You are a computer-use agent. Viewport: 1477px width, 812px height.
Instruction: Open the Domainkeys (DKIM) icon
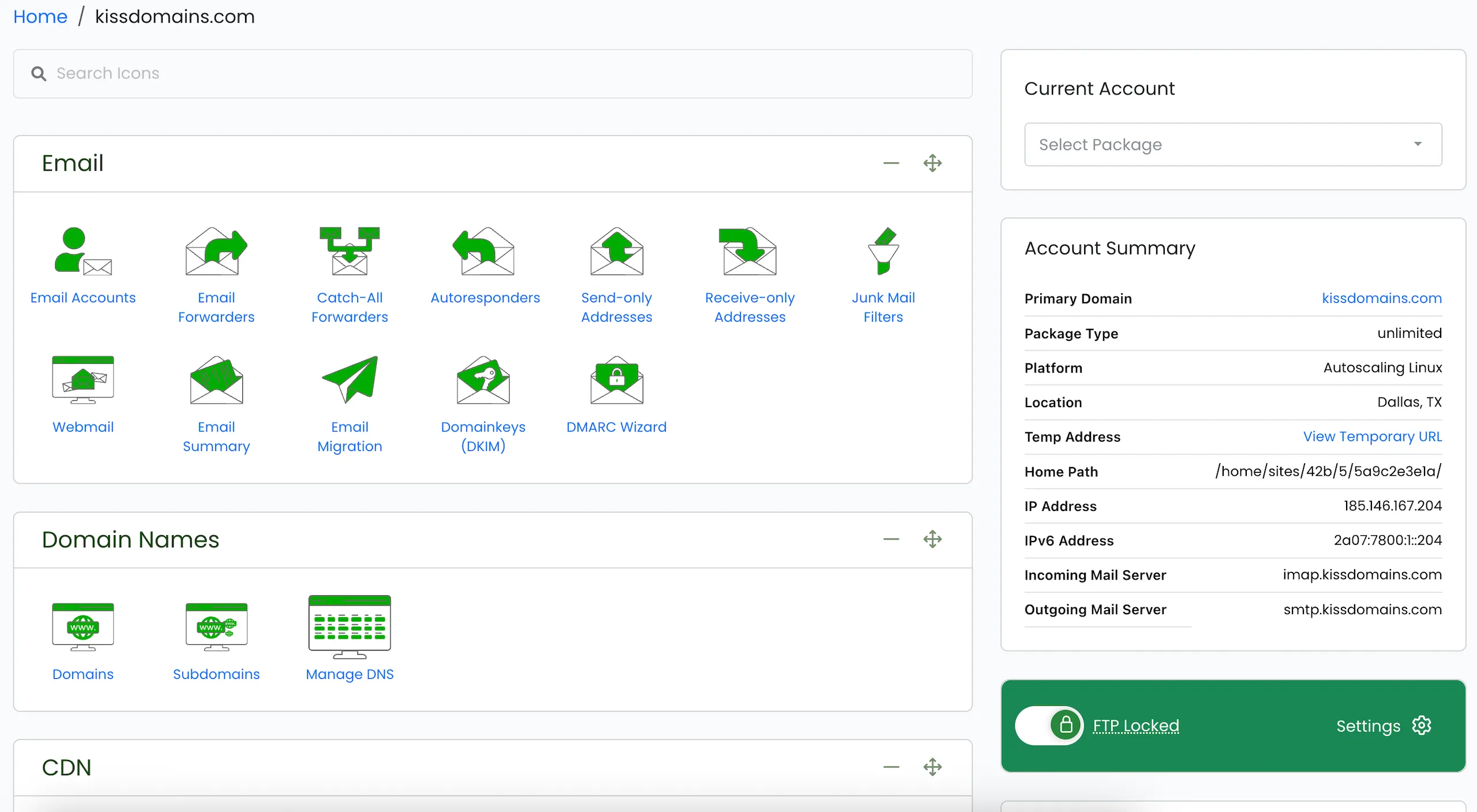[483, 381]
